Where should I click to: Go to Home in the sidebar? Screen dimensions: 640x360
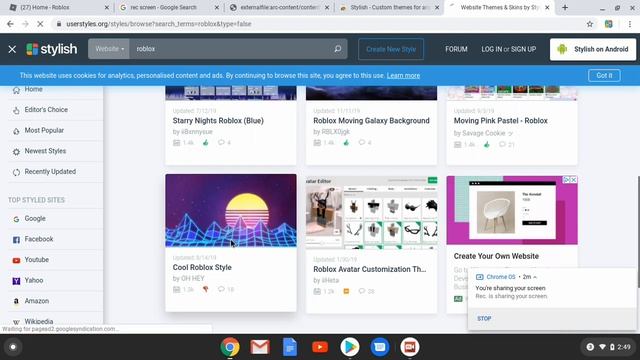pos(33,89)
